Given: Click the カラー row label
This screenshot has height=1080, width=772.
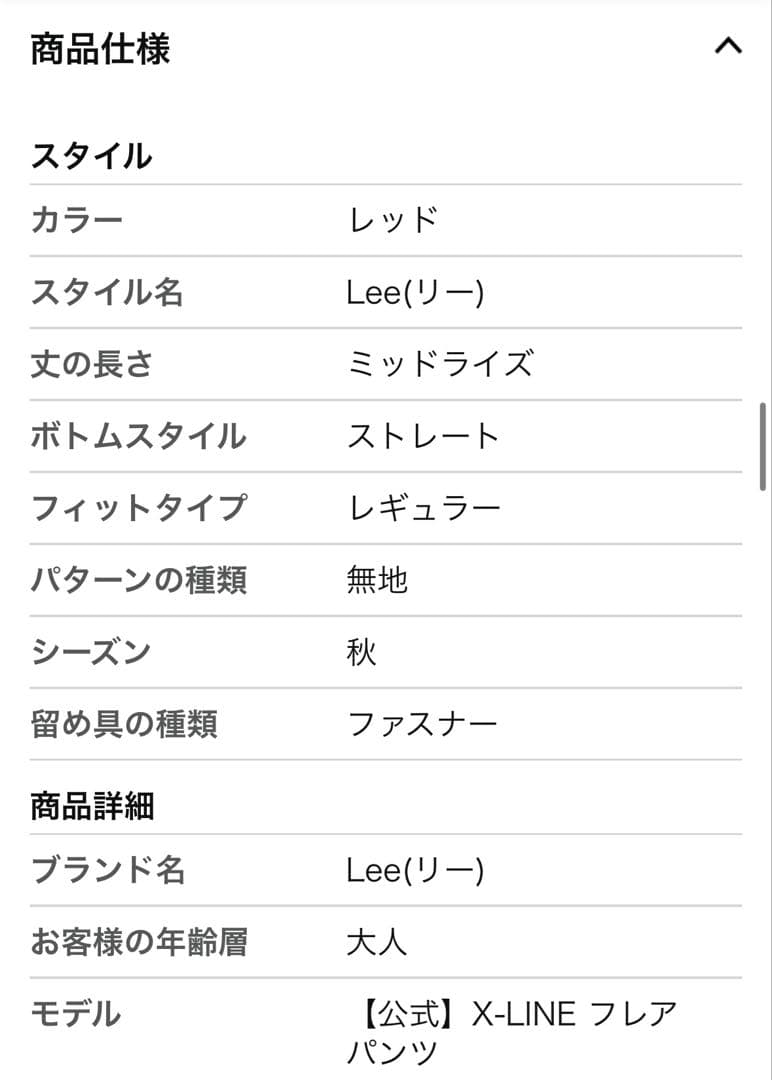Looking at the screenshot, I should click(77, 220).
